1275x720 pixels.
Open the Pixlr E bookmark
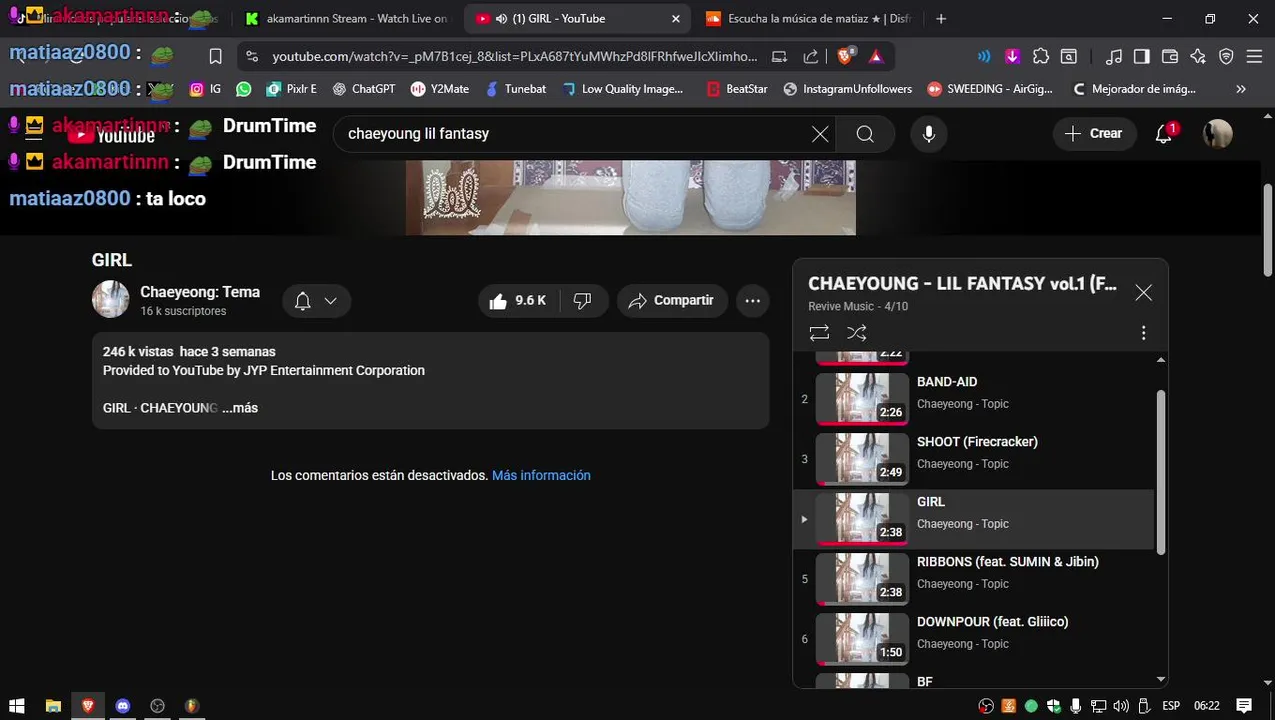point(291,89)
